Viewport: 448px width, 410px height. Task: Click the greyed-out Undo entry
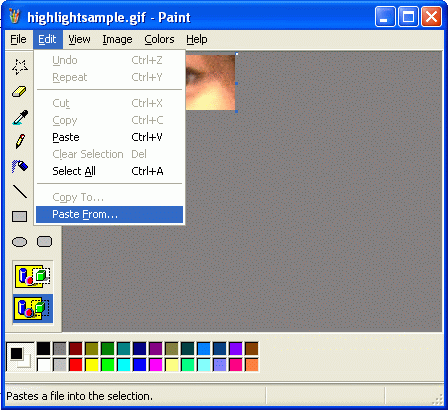(x=109, y=60)
